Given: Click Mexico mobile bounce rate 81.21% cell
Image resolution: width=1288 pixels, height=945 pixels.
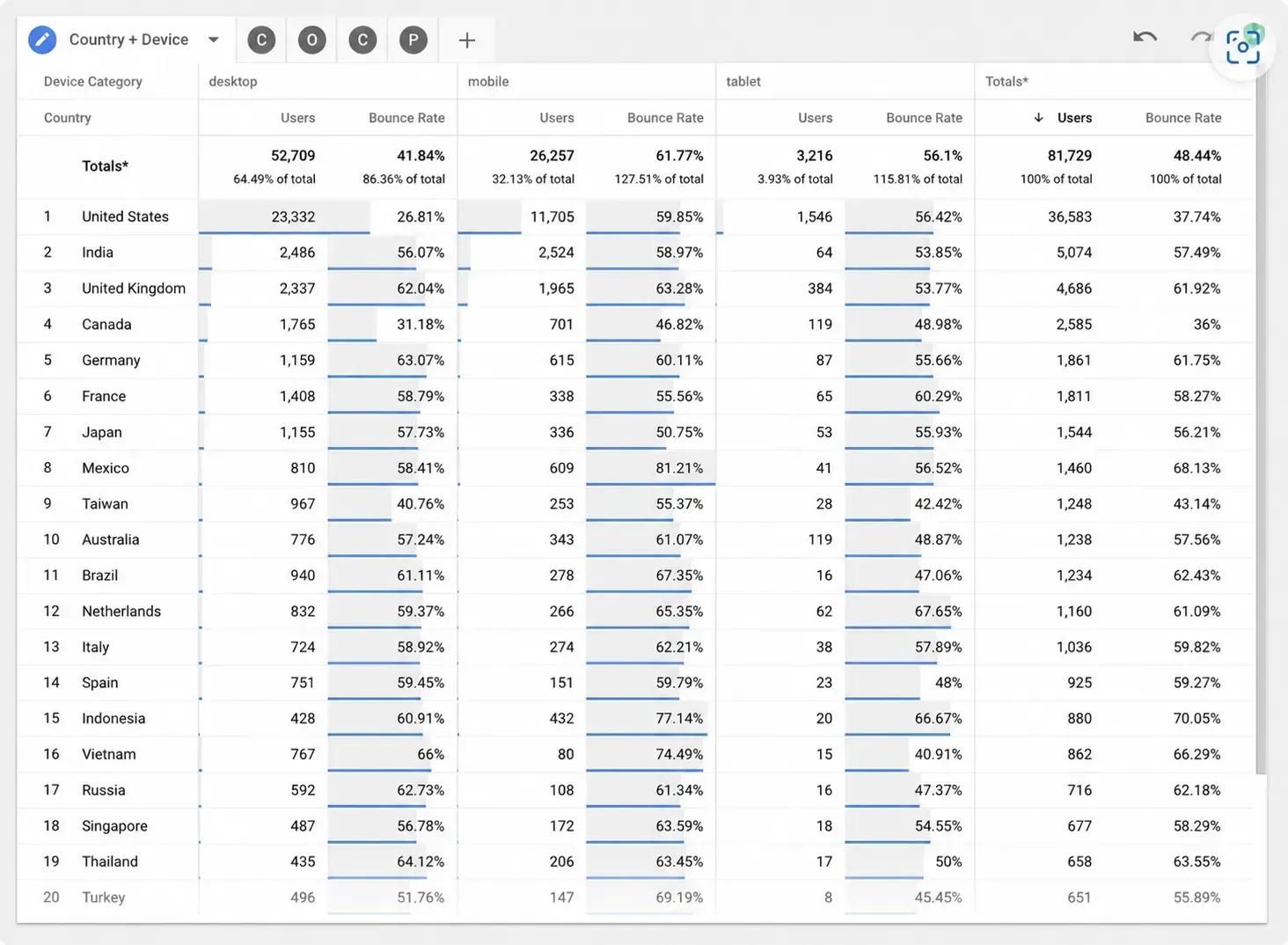Looking at the screenshot, I should pyautogui.click(x=650, y=468).
